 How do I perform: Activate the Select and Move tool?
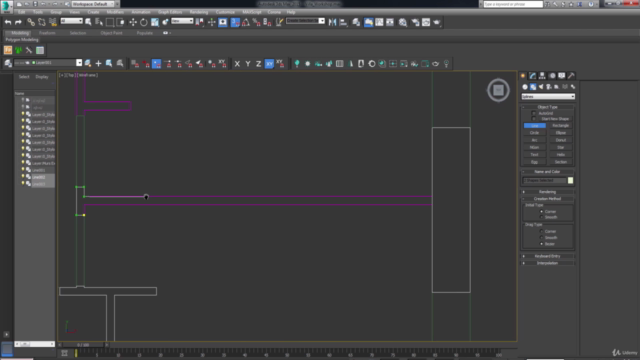pos(133,22)
